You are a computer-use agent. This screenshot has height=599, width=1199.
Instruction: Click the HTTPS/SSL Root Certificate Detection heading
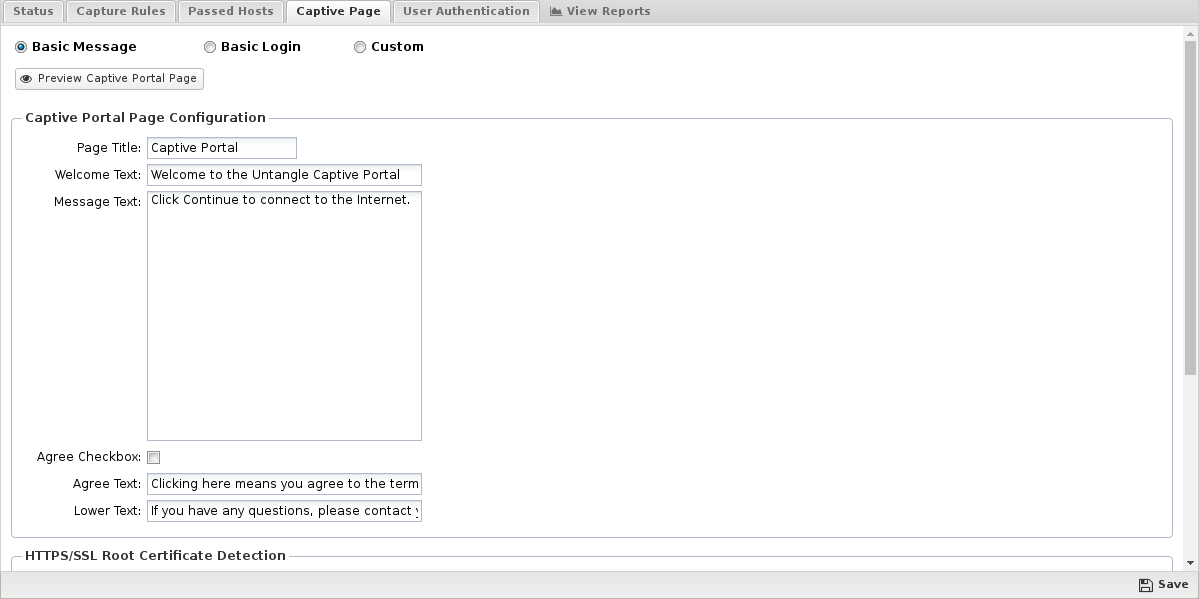[155, 556]
